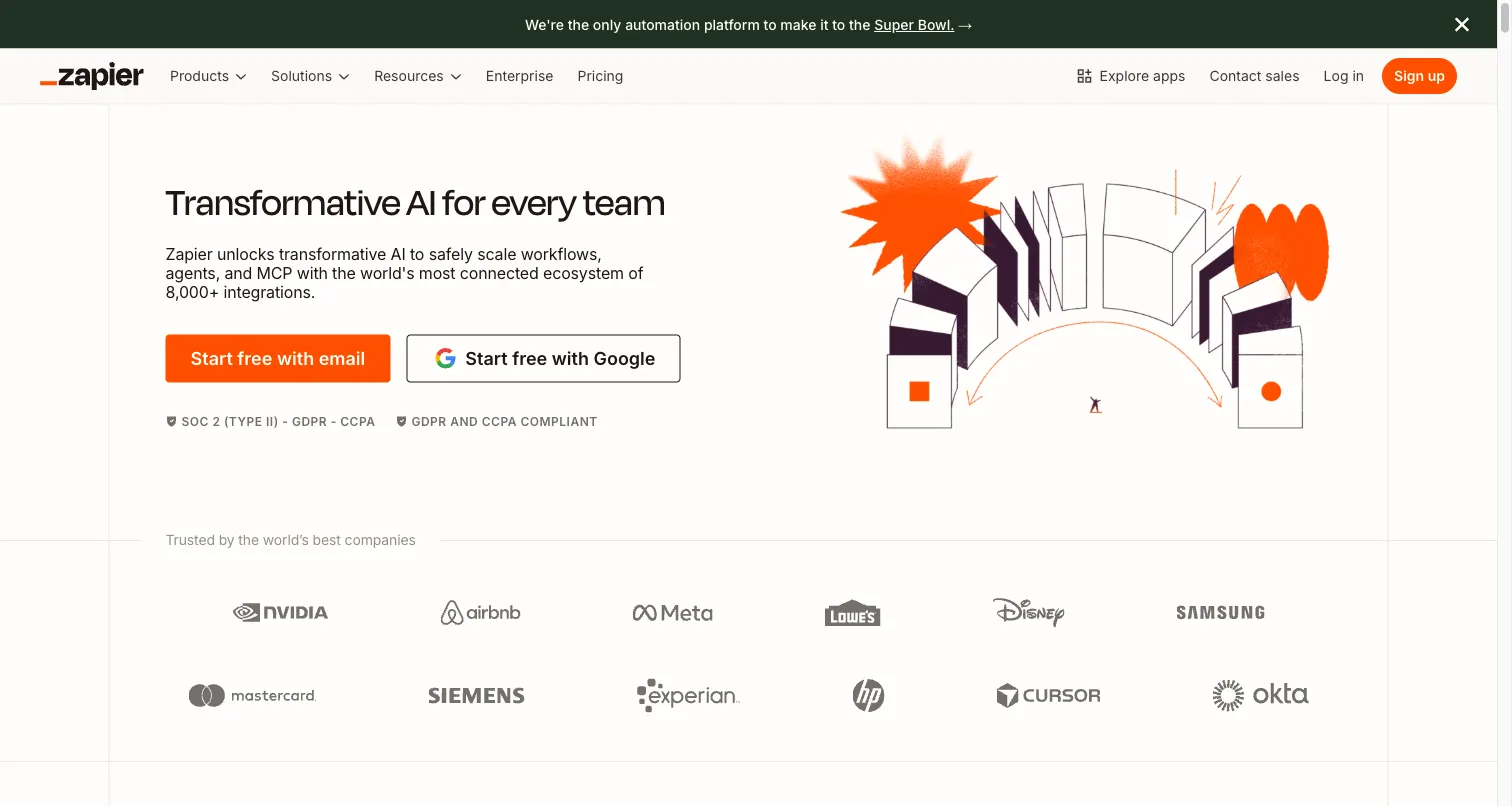The height and width of the screenshot is (806, 1512).
Task: Switch to the Enterprise menu item
Action: [x=519, y=76]
